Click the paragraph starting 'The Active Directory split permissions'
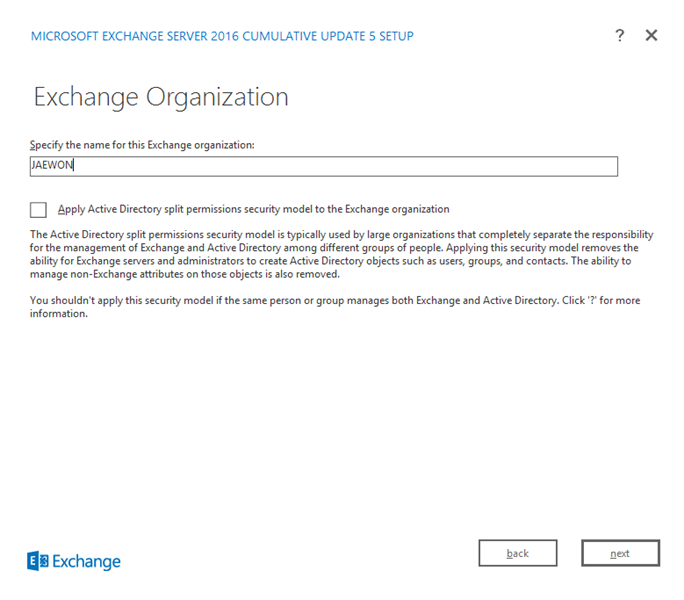 click(x=342, y=254)
